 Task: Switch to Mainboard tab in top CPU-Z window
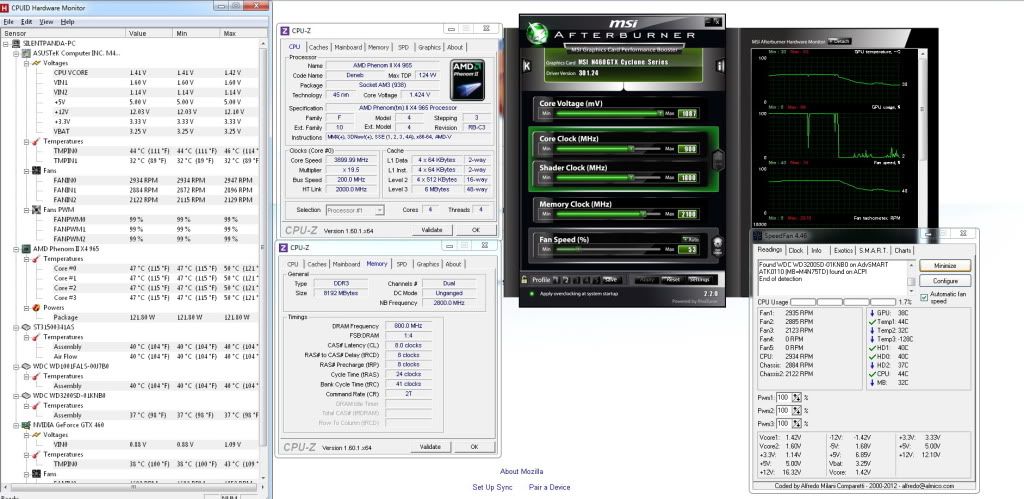click(348, 47)
